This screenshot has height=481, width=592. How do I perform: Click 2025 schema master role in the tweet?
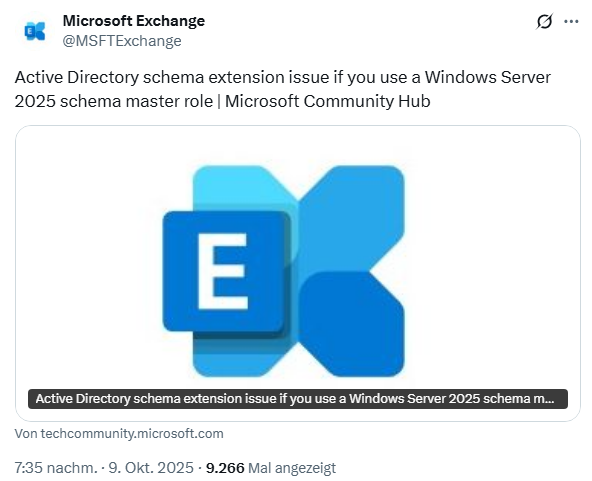(114, 101)
